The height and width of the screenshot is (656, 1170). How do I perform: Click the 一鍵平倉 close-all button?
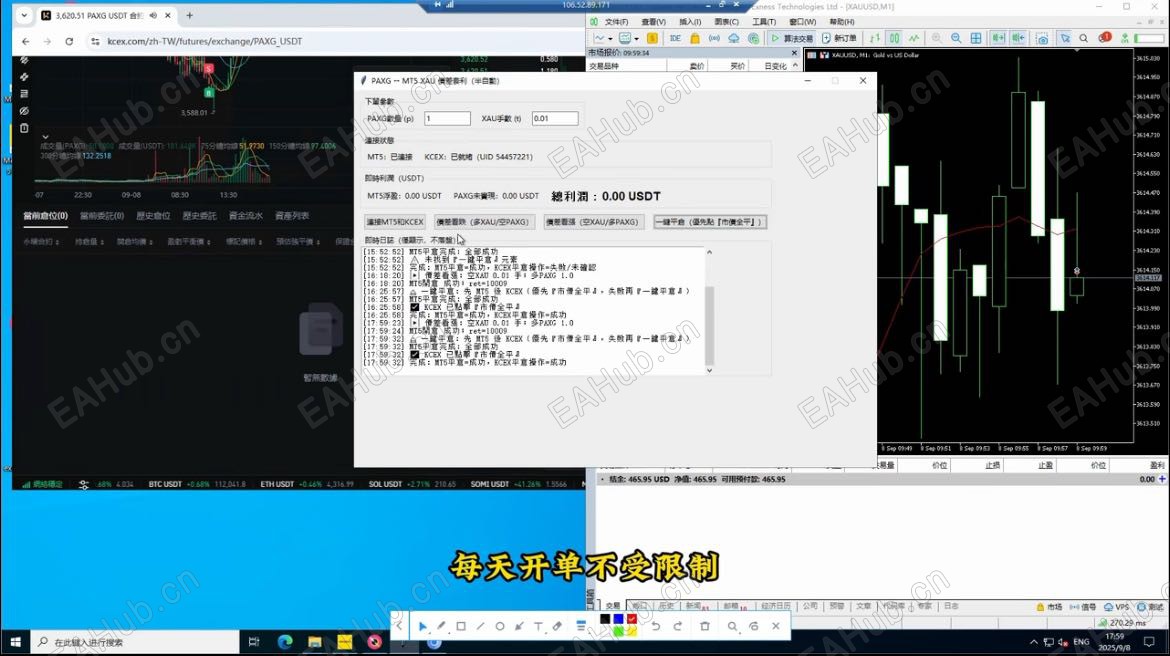[x=710, y=222]
